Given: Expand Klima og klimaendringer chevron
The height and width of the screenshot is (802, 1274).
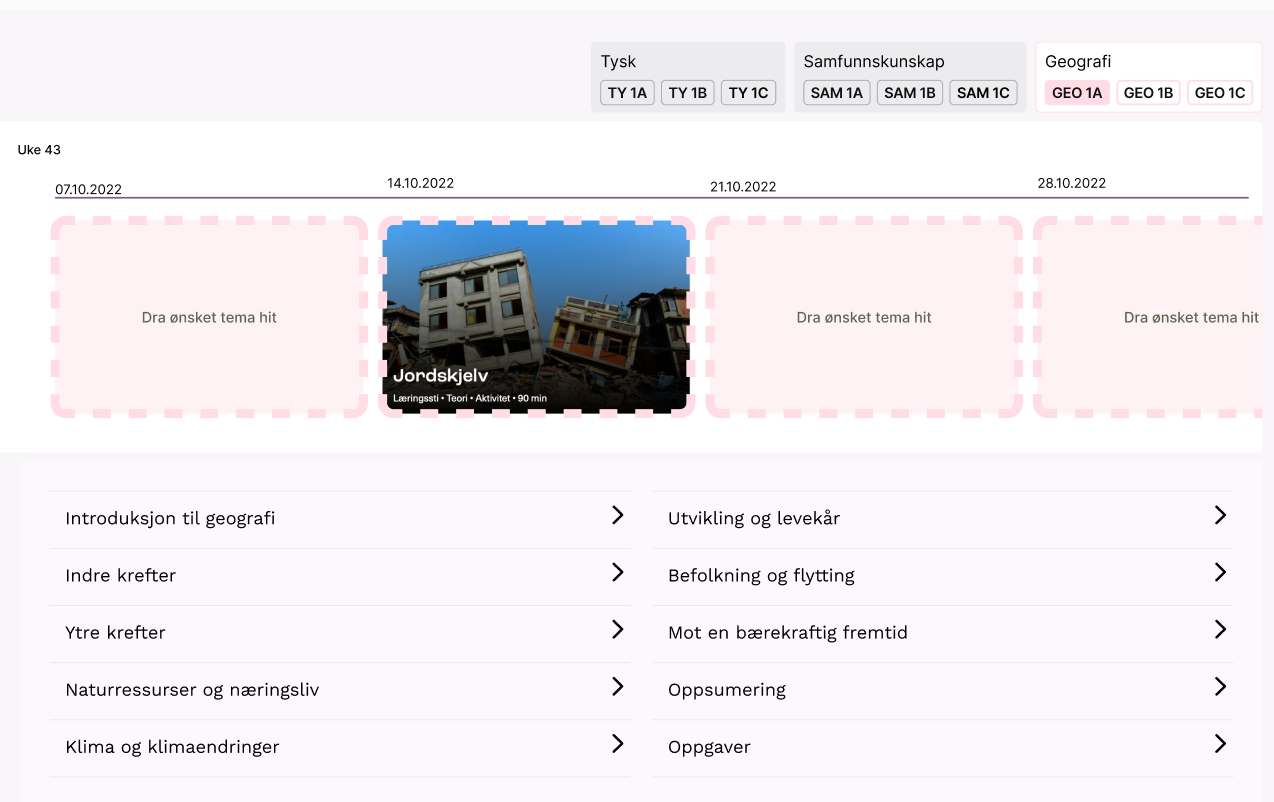Looking at the screenshot, I should point(617,743).
